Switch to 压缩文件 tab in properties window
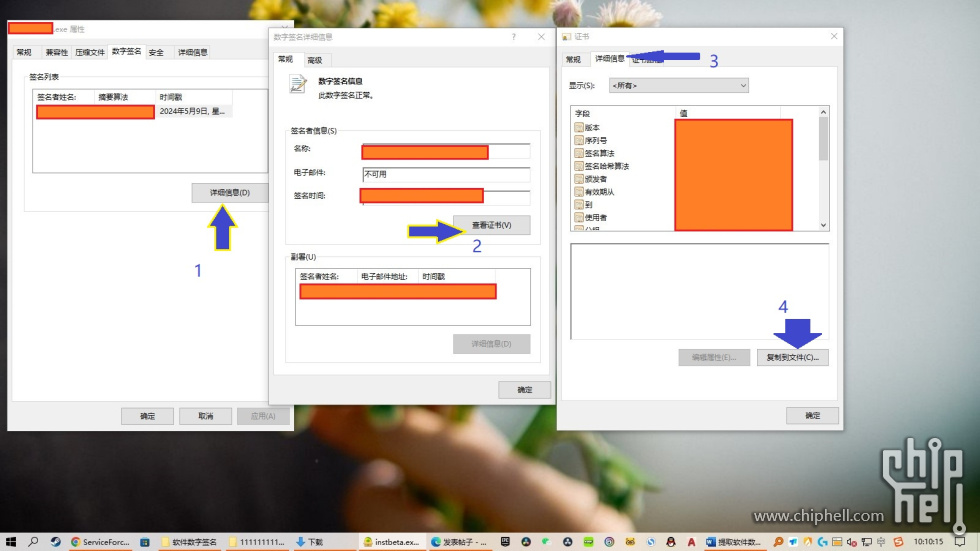The width and height of the screenshot is (980, 551). 90,52
